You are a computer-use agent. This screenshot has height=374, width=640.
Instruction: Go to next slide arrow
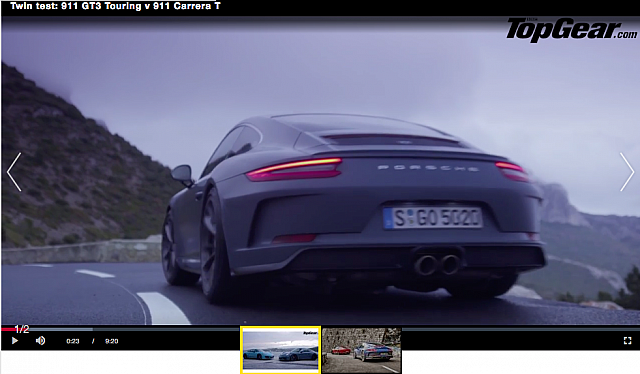coord(627,172)
